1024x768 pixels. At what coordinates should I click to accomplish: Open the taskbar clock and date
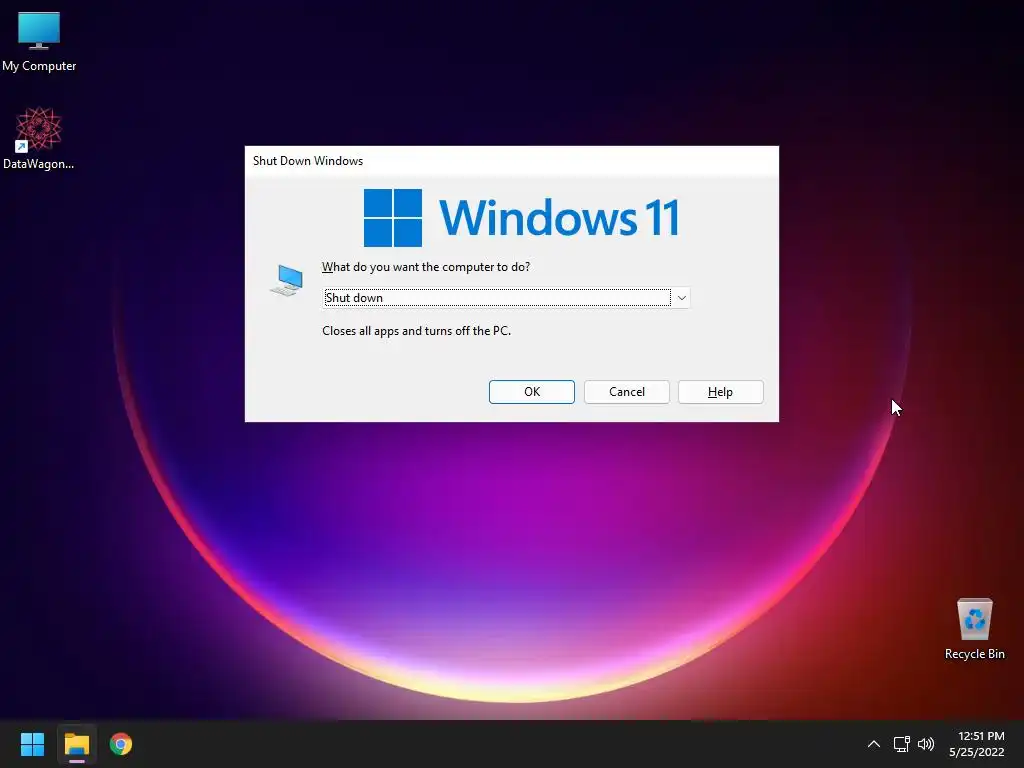976,744
